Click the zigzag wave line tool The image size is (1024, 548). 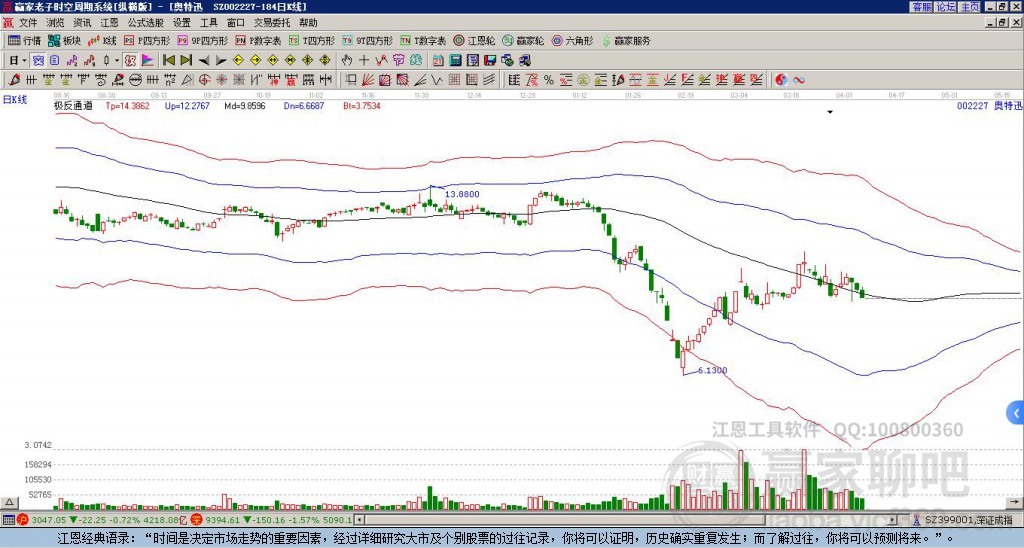[x=438, y=80]
